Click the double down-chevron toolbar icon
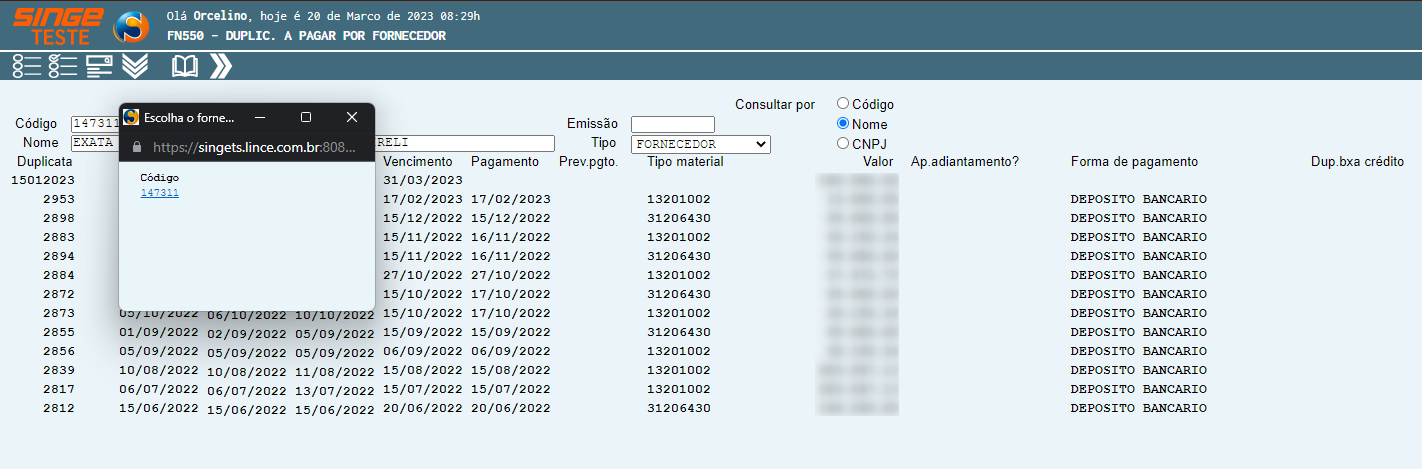1422x469 pixels. click(135, 66)
